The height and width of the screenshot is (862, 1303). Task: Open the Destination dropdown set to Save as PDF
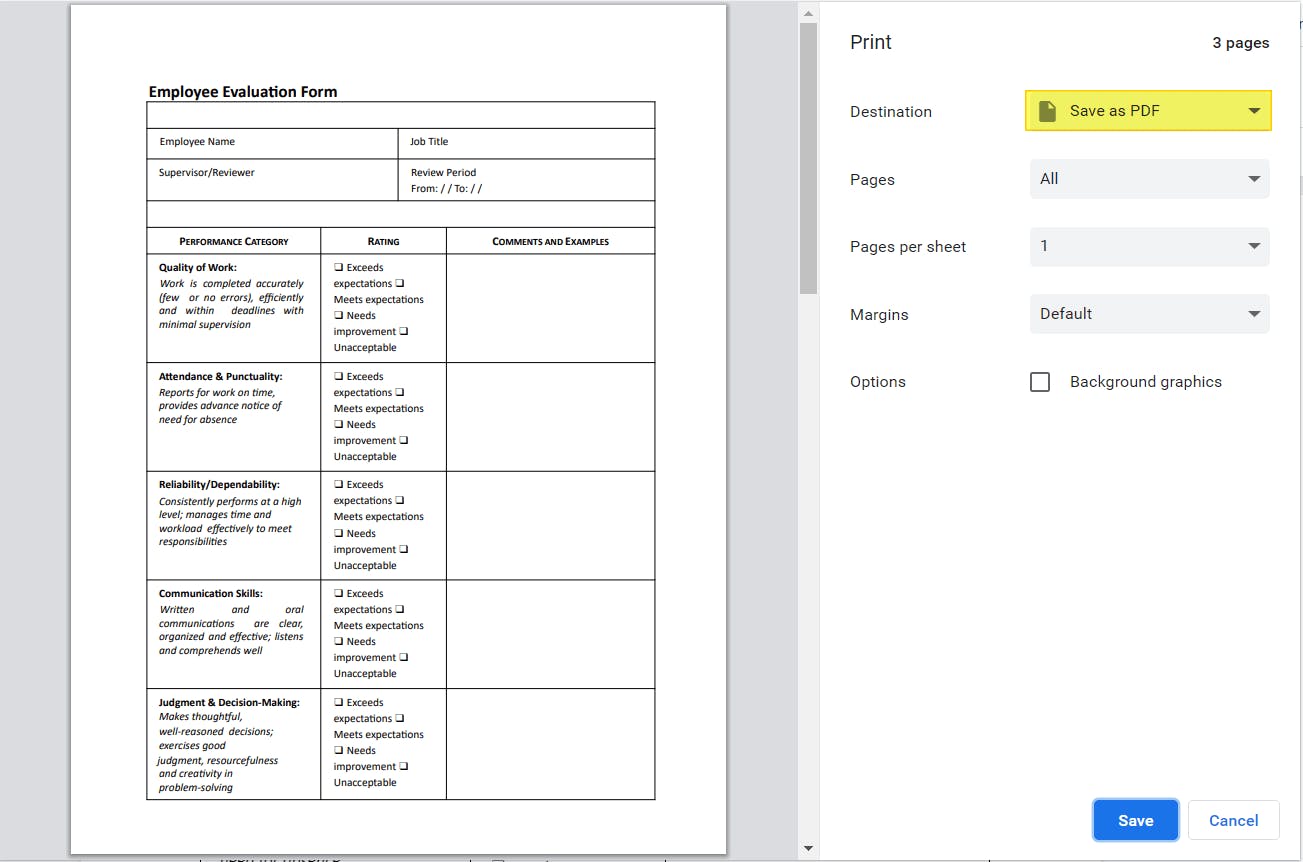[x=1148, y=111]
